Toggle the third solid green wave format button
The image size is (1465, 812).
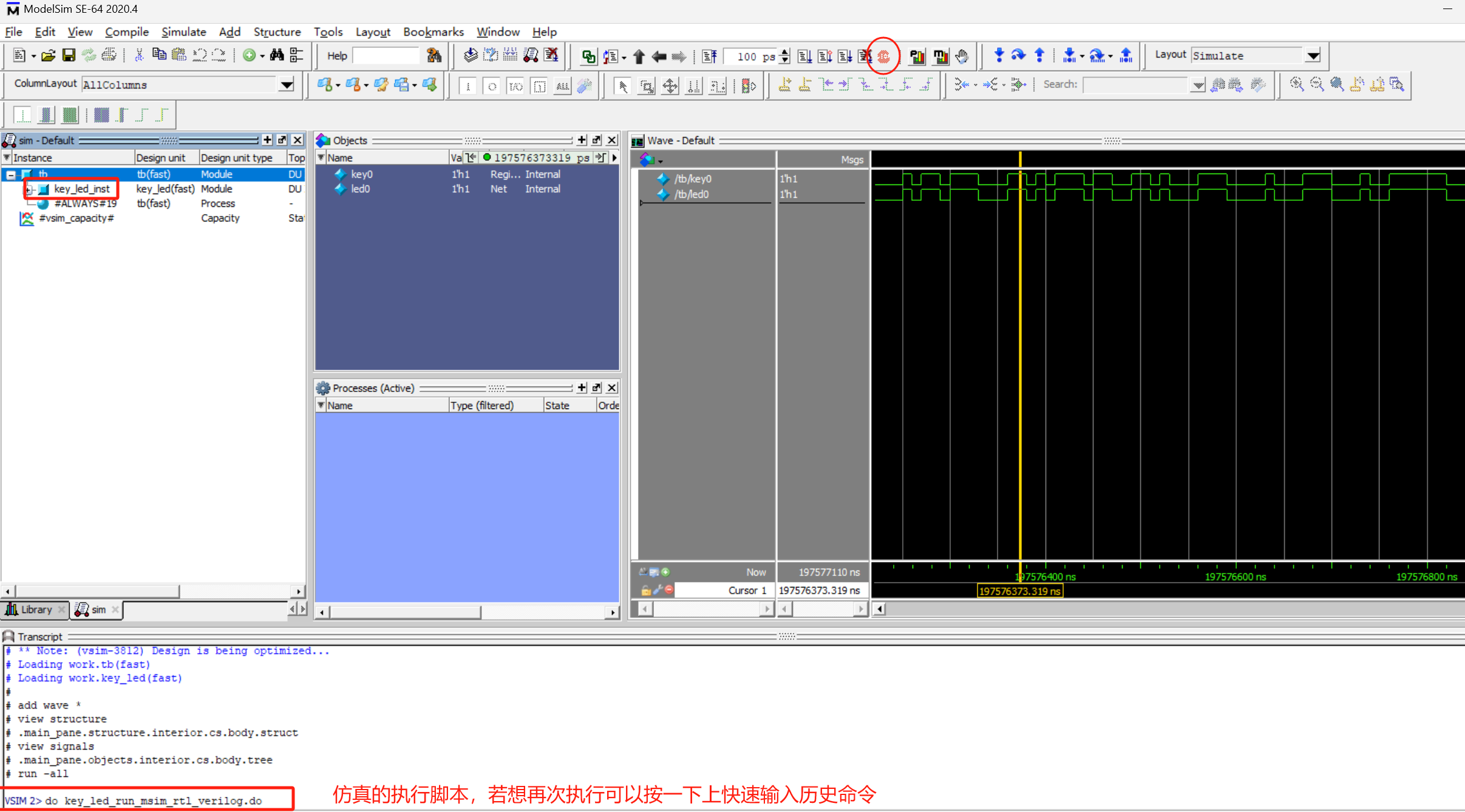pyautogui.click(x=70, y=115)
